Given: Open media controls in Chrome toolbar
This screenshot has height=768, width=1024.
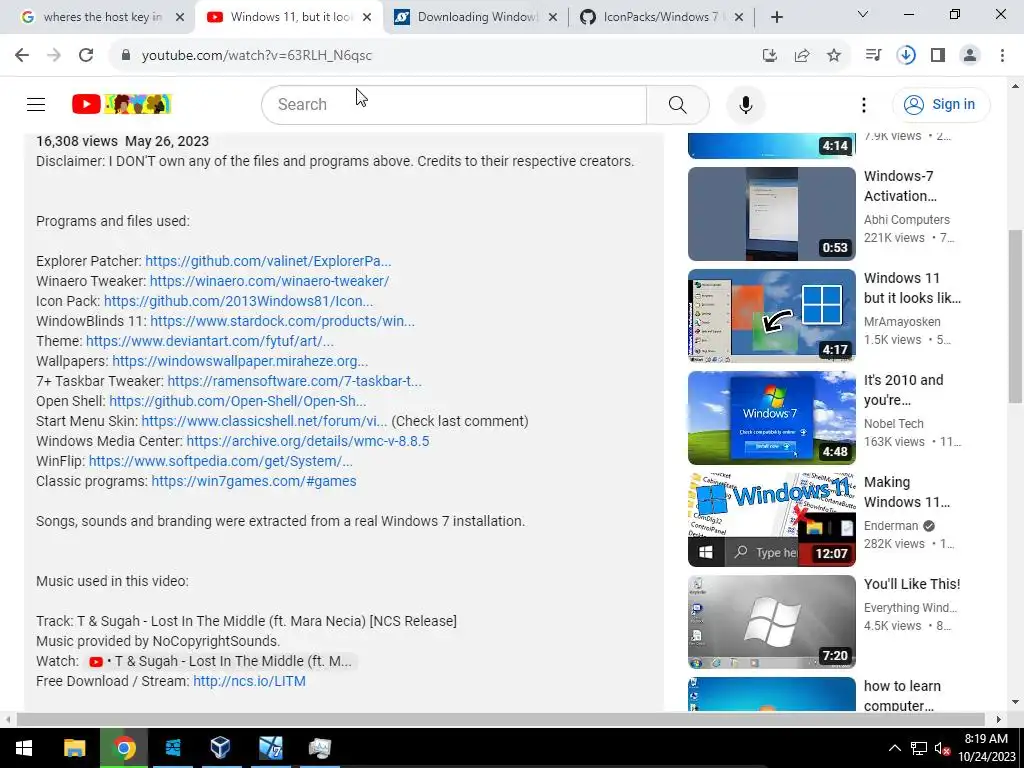Looking at the screenshot, I should [x=873, y=56].
